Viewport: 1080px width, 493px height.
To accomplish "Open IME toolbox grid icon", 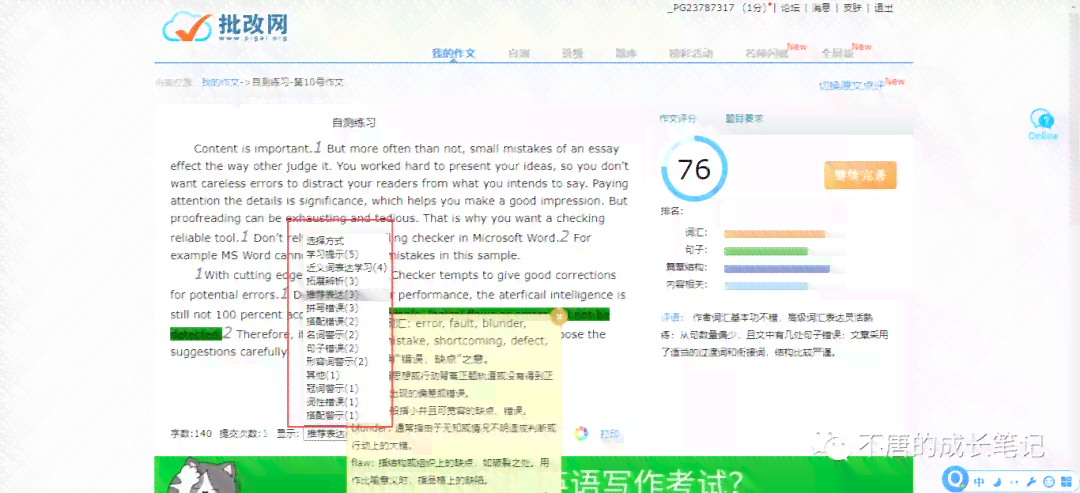I will (x=1066, y=481).
